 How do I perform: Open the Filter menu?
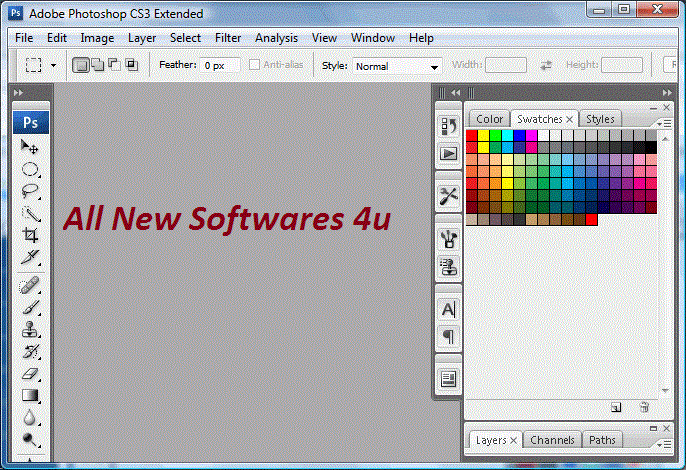tap(228, 38)
